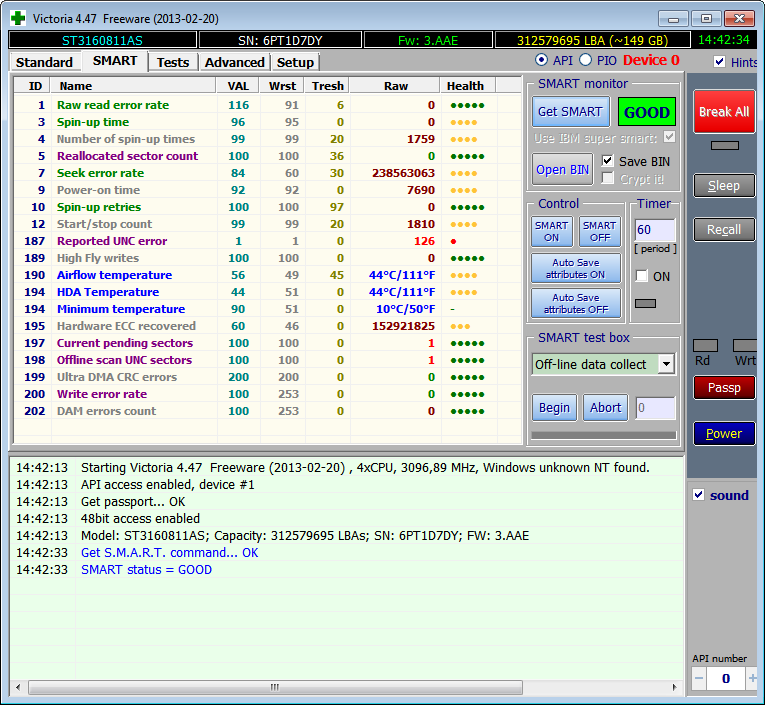
Task: Click the Tresh column header
Action: (327, 86)
